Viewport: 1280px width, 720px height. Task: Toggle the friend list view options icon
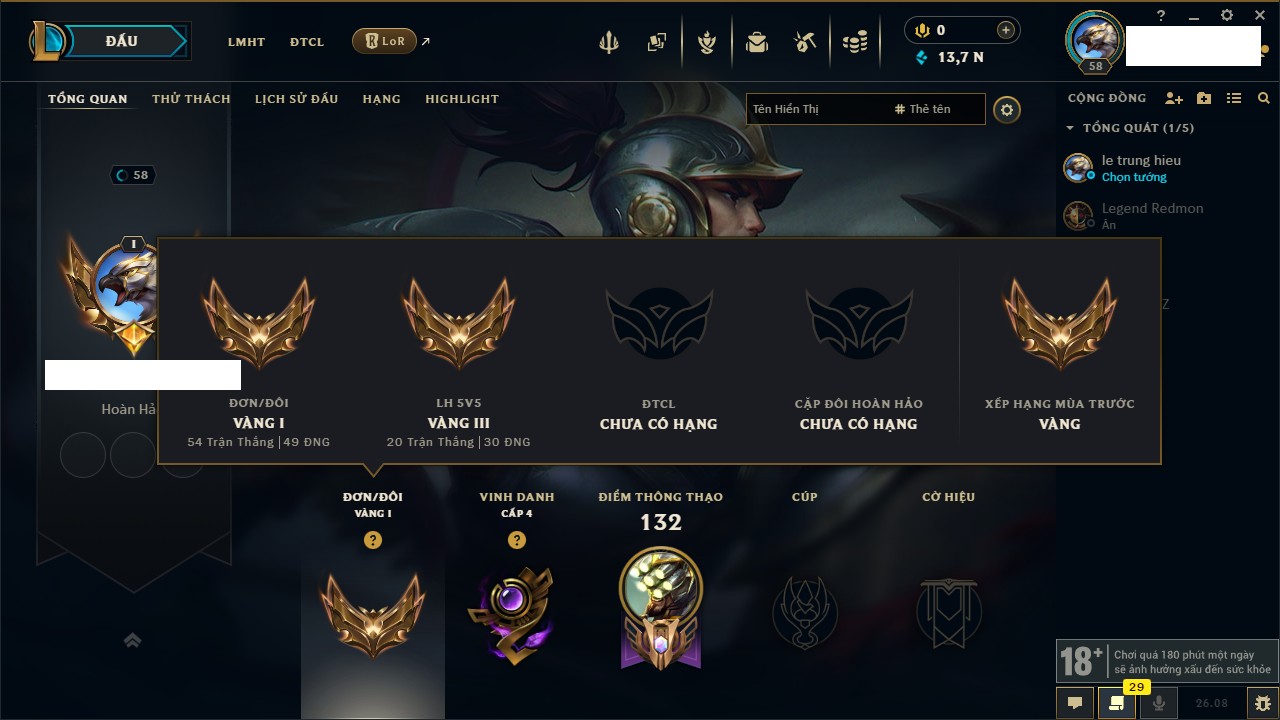pyautogui.click(x=1234, y=98)
